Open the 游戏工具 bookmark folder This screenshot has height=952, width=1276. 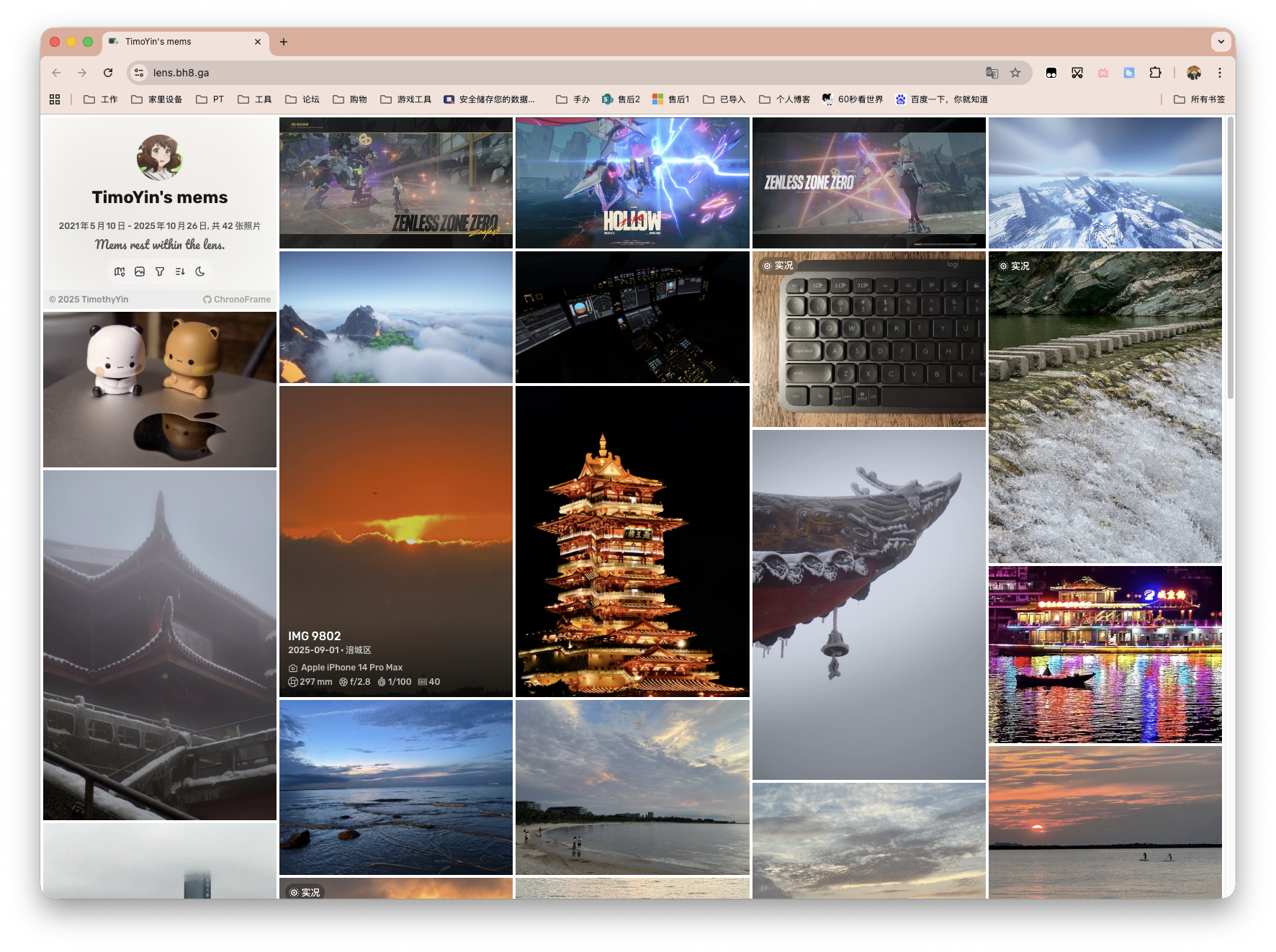[406, 99]
